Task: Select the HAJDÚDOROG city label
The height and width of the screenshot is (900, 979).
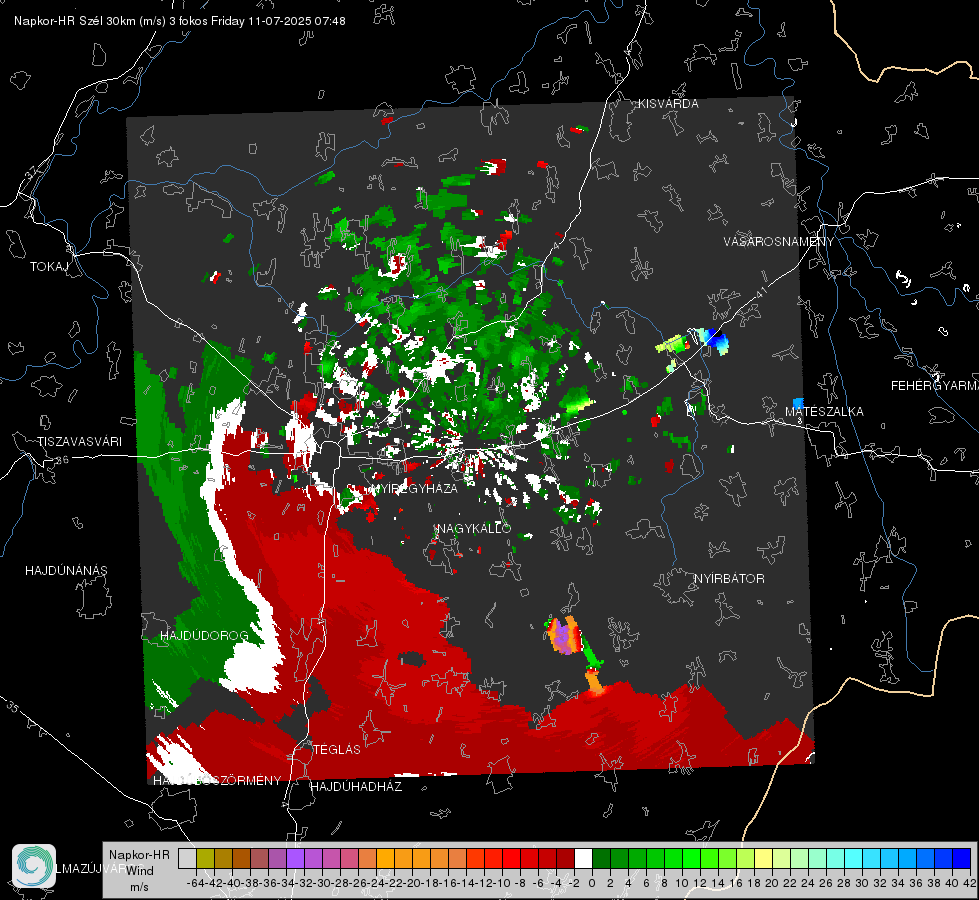Action: pos(204,636)
